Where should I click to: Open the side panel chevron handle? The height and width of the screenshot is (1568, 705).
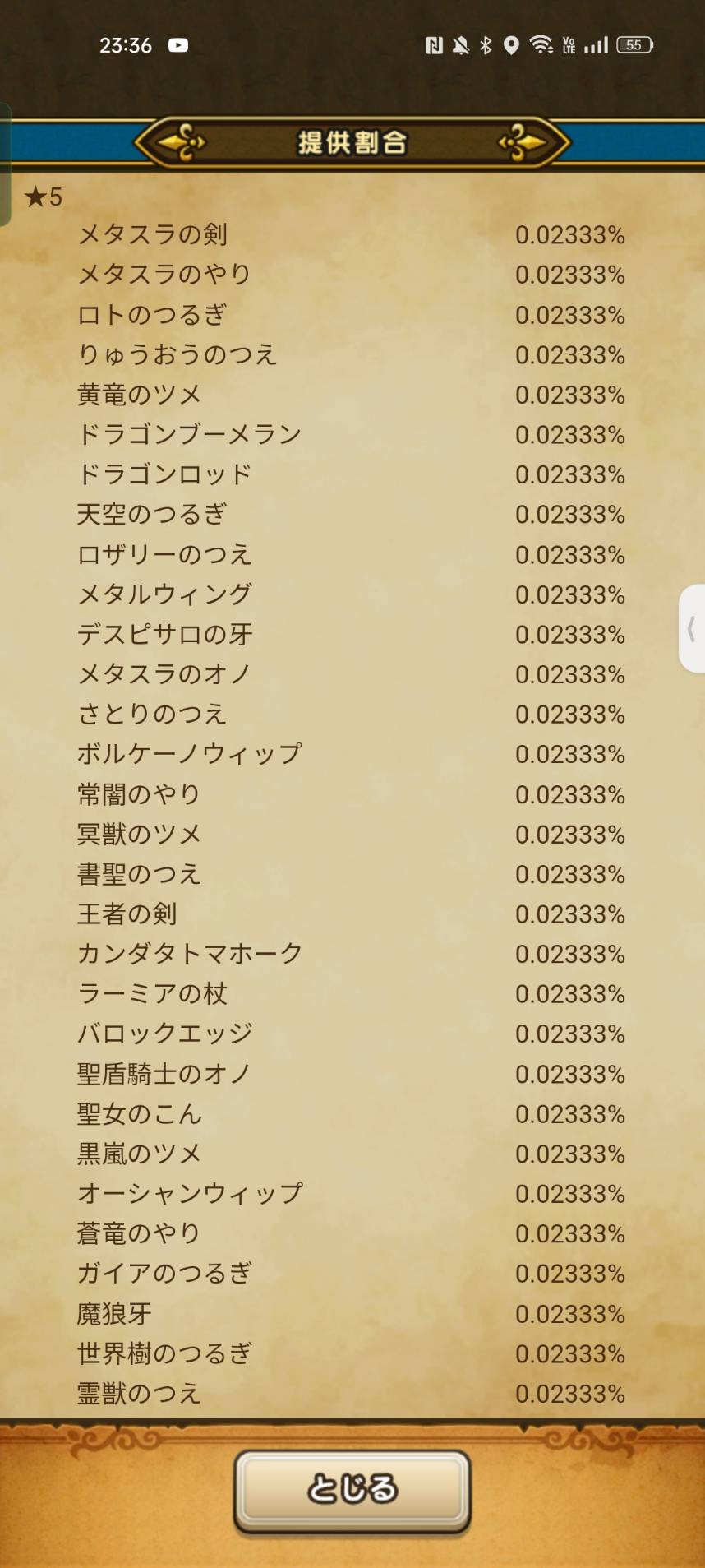[x=692, y=629]
